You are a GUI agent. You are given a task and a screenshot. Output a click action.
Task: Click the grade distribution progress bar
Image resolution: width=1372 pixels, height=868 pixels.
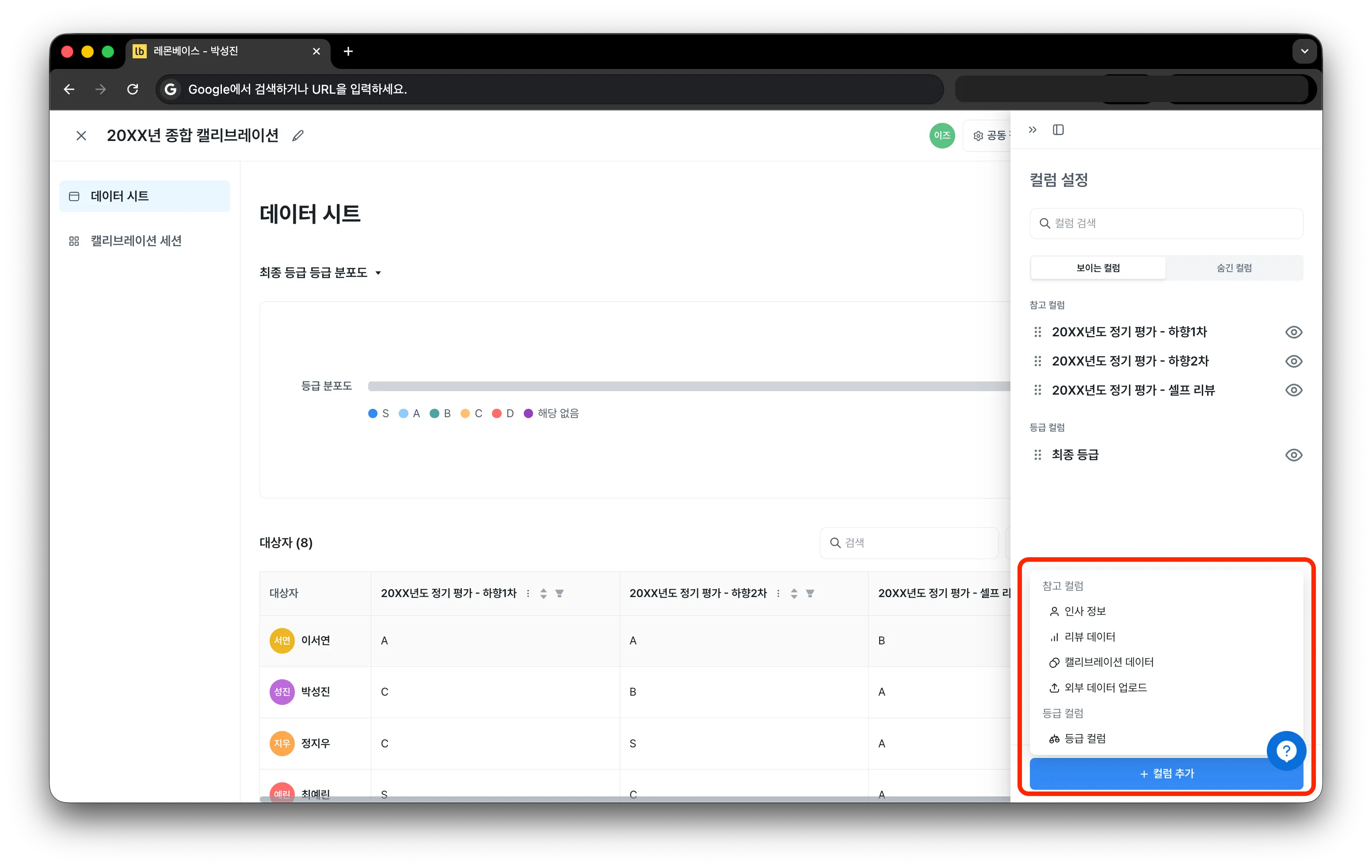tap(689, 386)
